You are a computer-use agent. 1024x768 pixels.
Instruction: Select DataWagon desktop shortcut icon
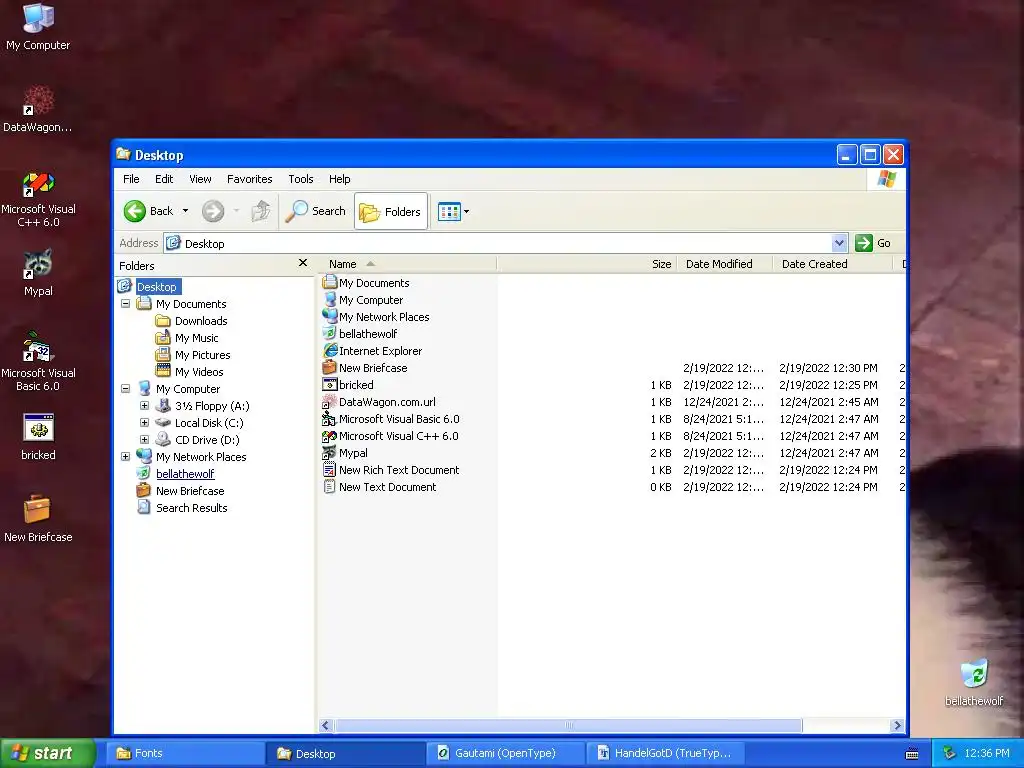coord(38,109)
